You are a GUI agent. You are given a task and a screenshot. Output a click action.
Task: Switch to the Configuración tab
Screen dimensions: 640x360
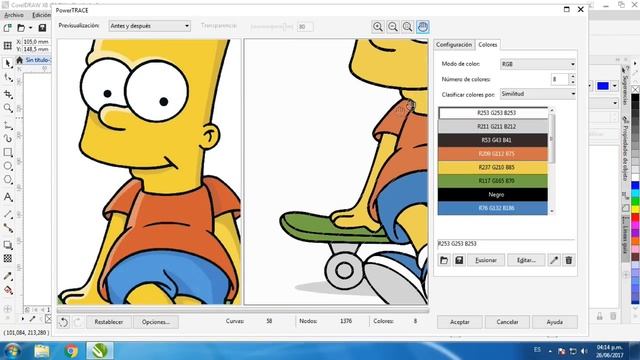tap(454, 44)
